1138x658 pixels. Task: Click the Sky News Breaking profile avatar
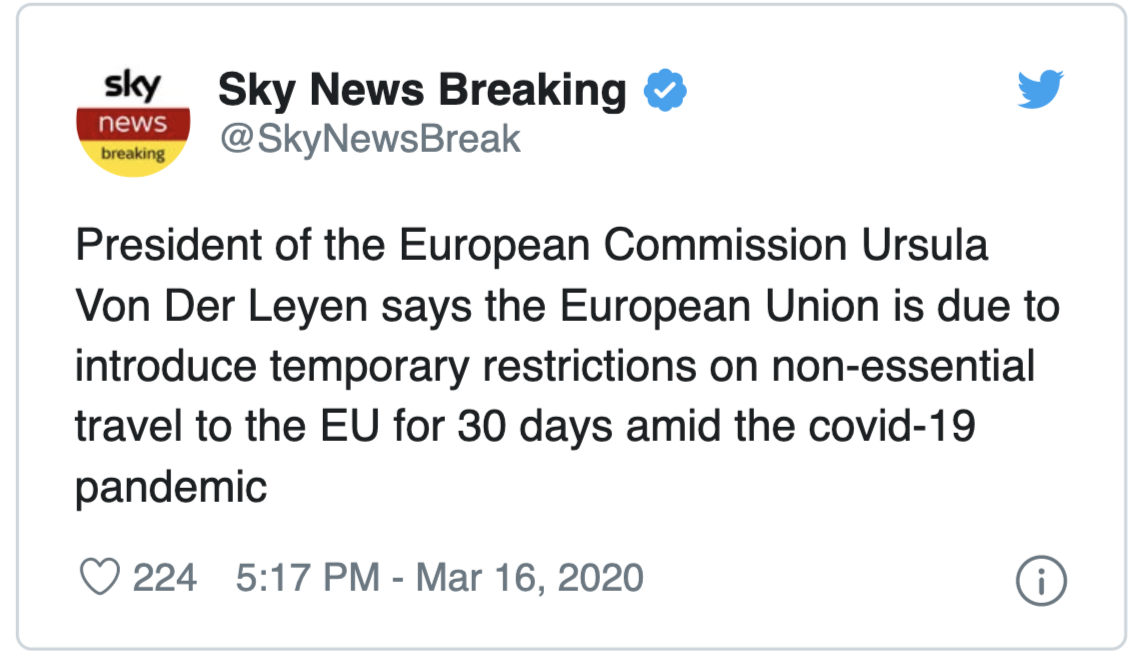pyautogui.click(x=134, y=124)
